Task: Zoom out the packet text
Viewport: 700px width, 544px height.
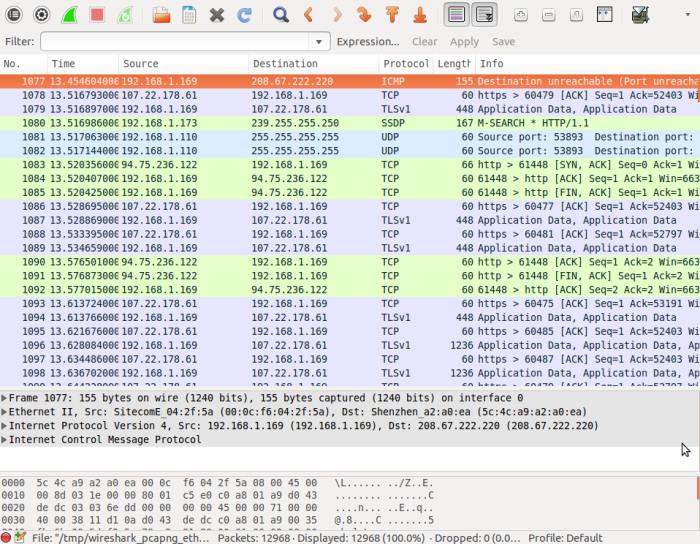Action: [549, 15]
